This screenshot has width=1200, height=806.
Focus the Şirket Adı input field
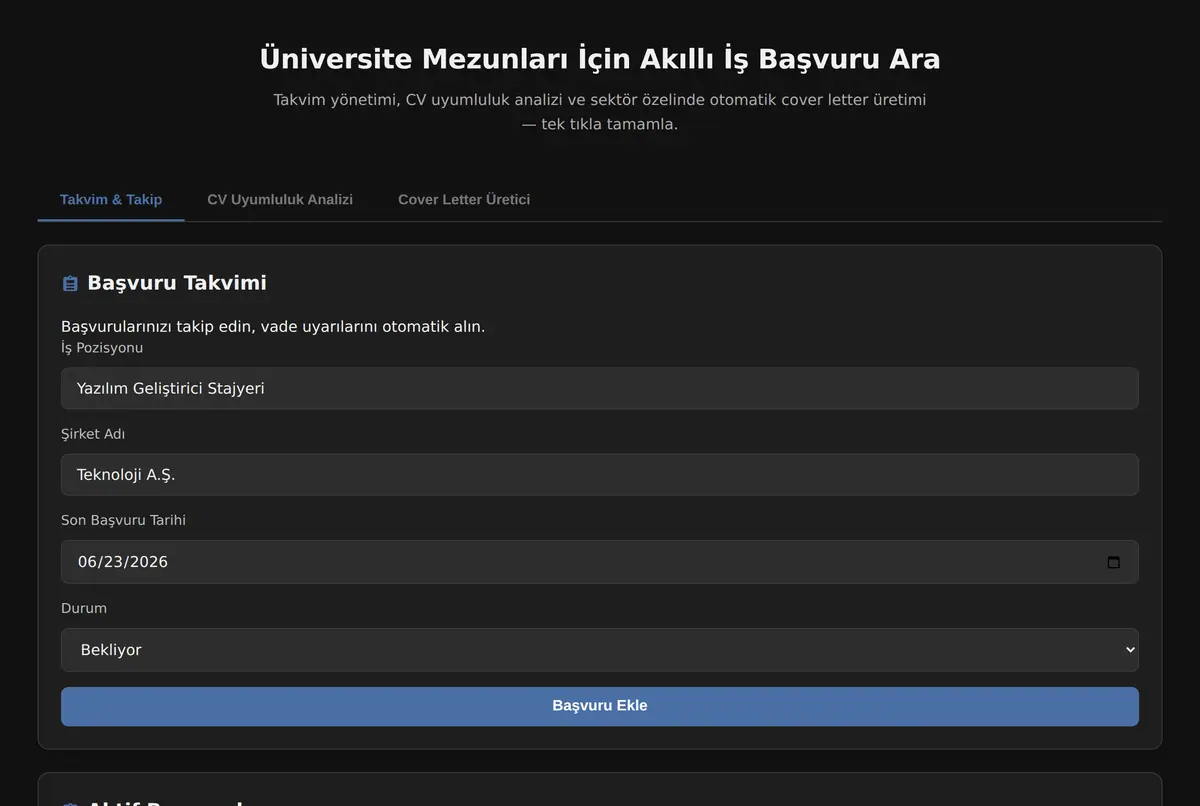point(600,475)
